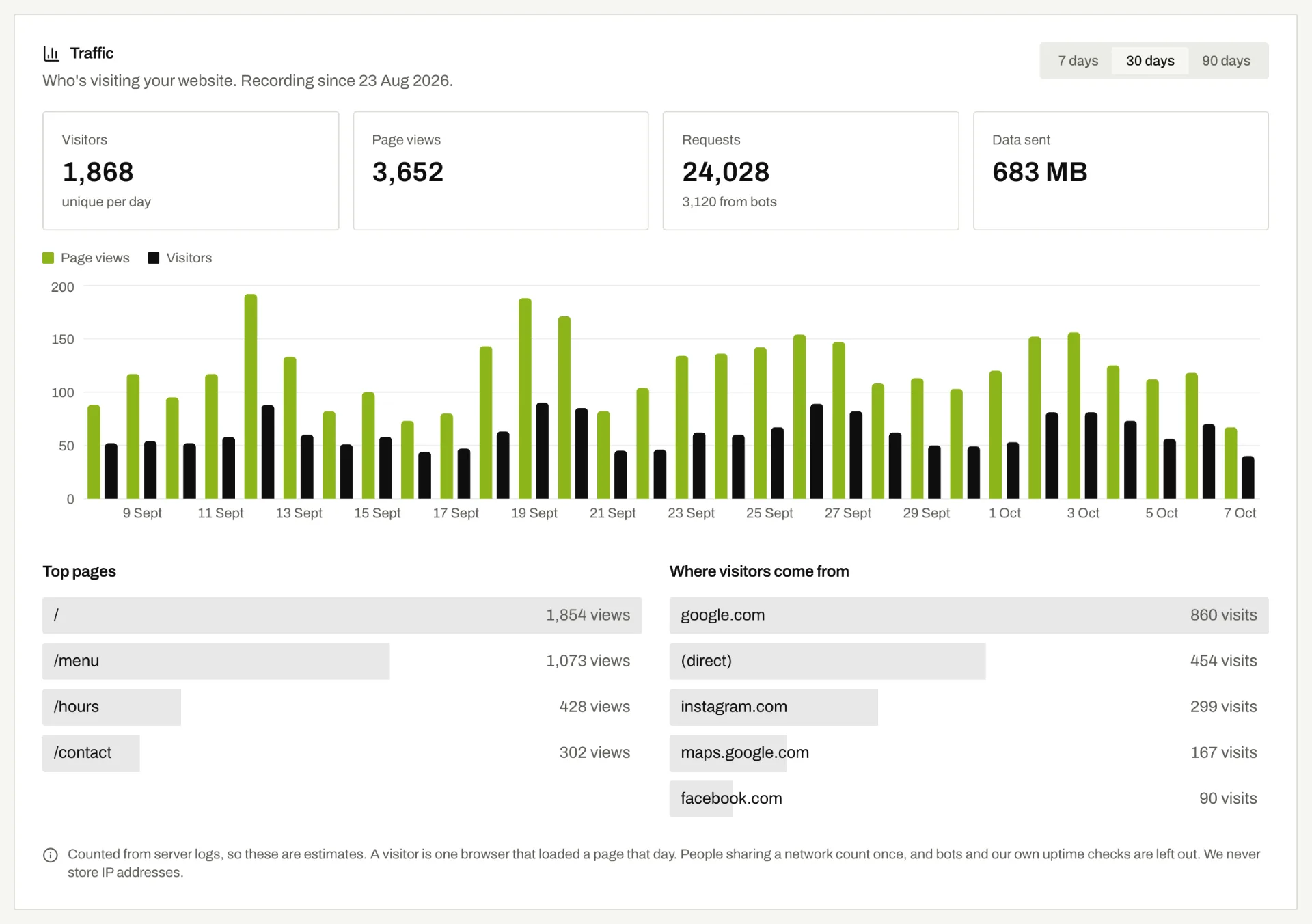Click the 'Top pages' heading
Viewport: 1312px width, 924px height.
pos(79,571)
